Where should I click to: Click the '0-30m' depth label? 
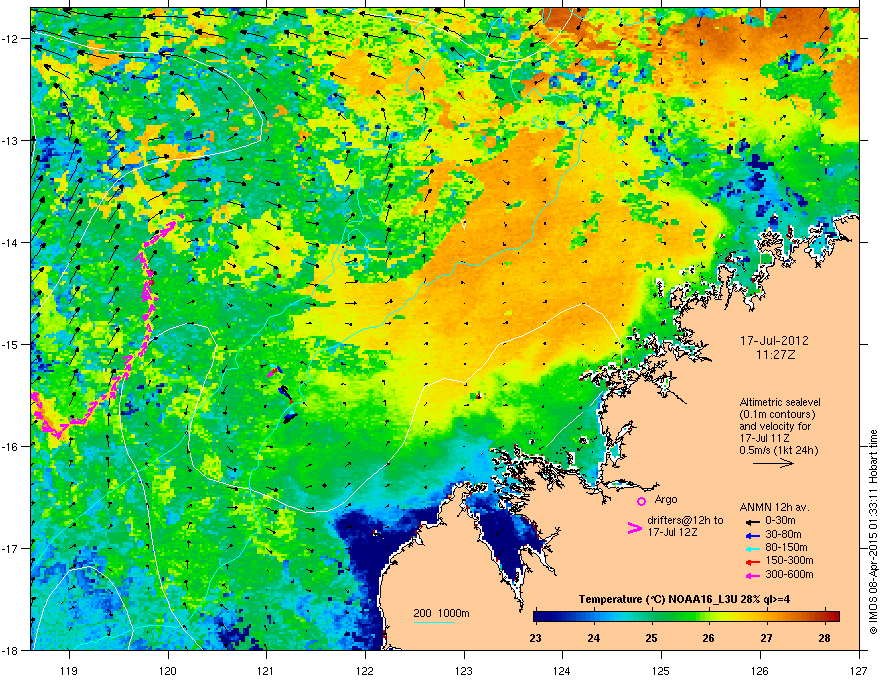[780, 521]
